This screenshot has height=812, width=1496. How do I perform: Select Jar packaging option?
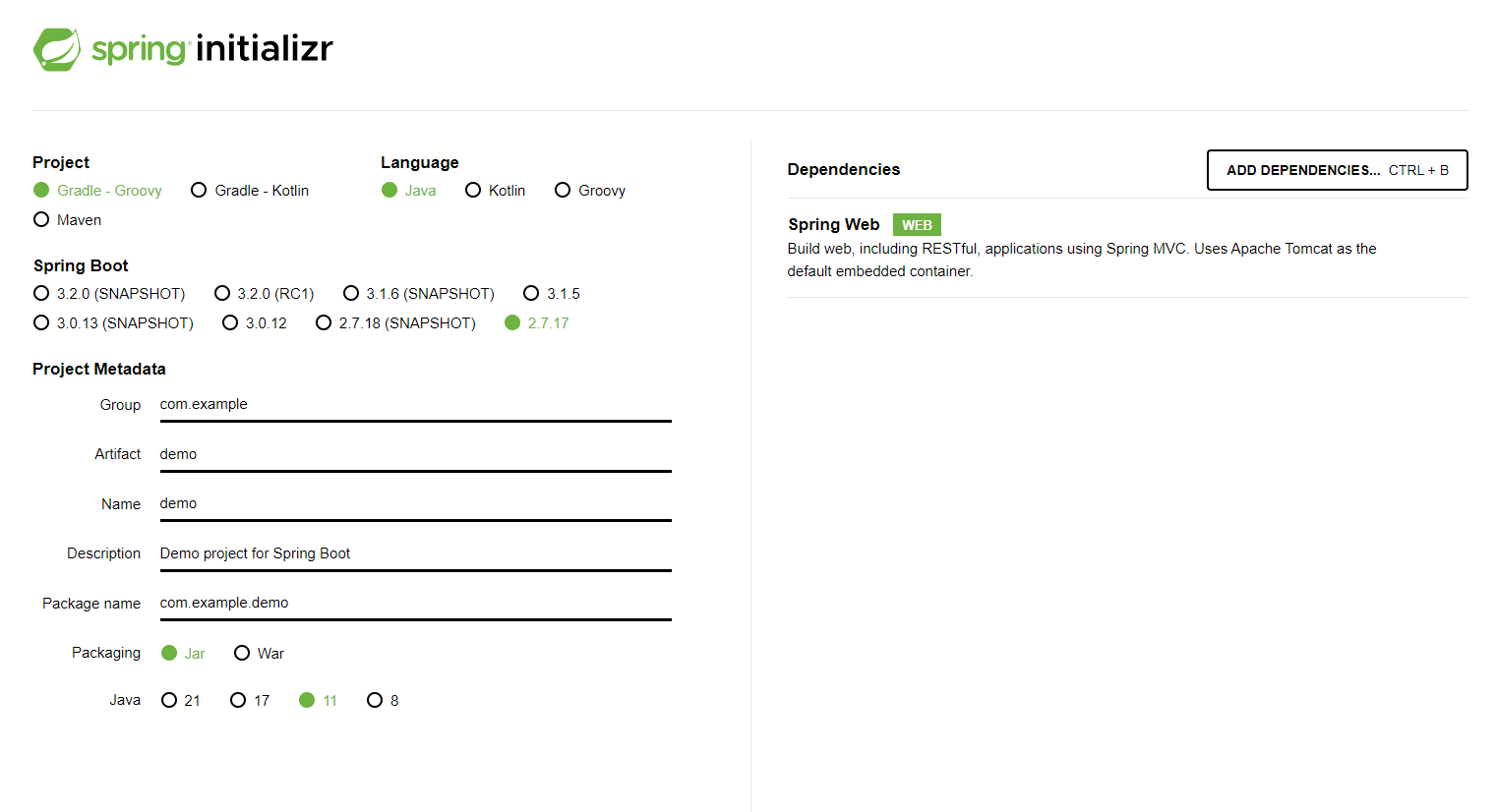coord(183,654)
